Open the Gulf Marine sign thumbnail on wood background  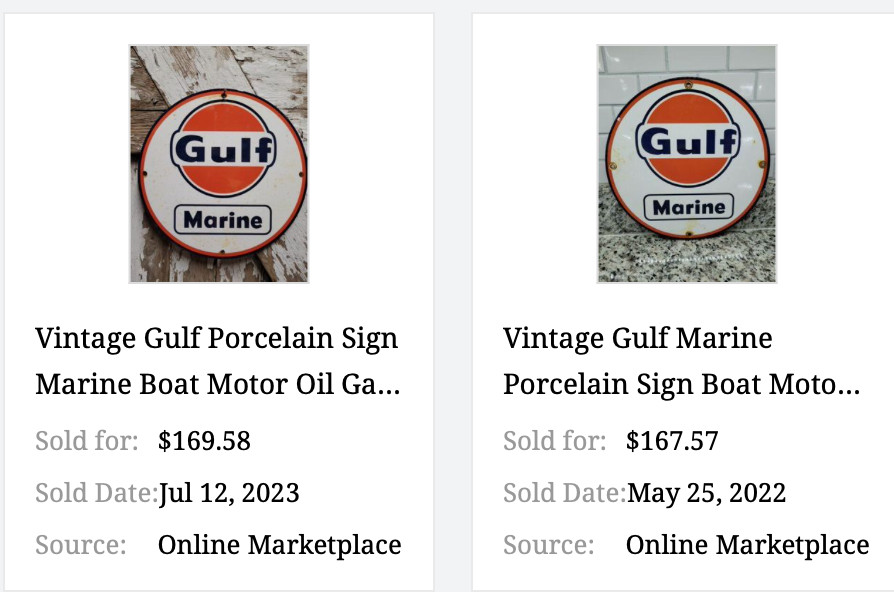click(219, 164)
